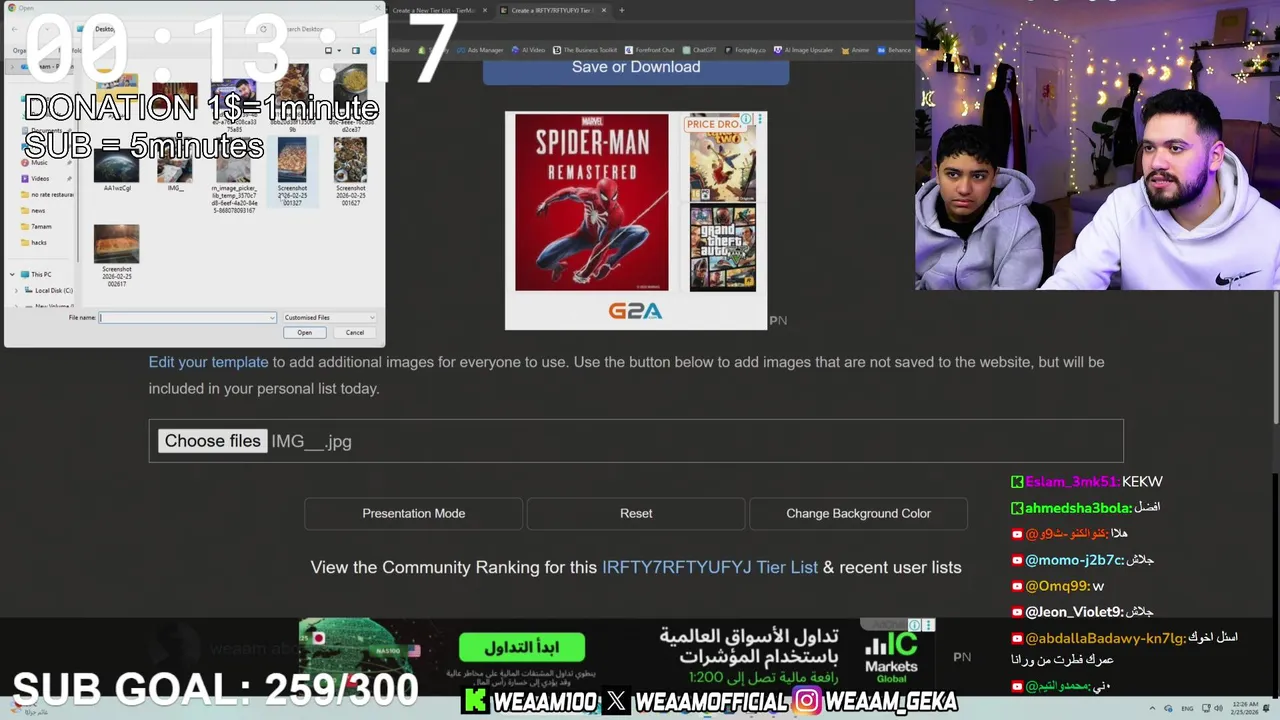Viewport: 1280px width, 720px height.
Task: Open the Customised Files type dropdown
Action: (329, 318)
